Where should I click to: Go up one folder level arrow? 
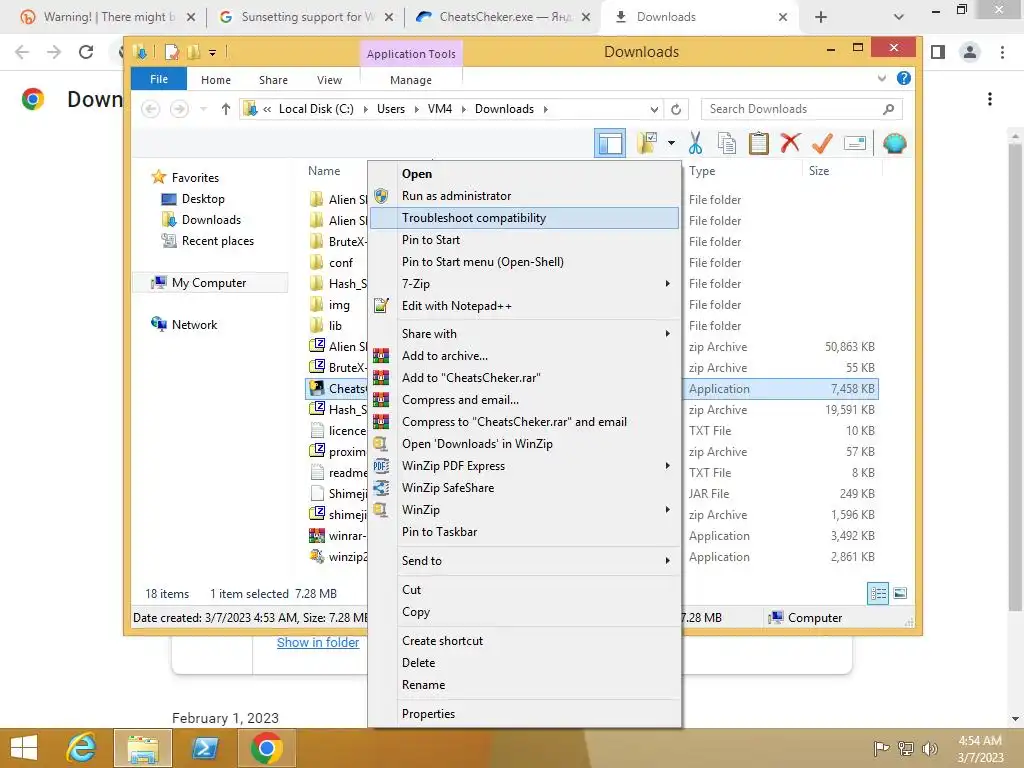[x=225, y=109]
